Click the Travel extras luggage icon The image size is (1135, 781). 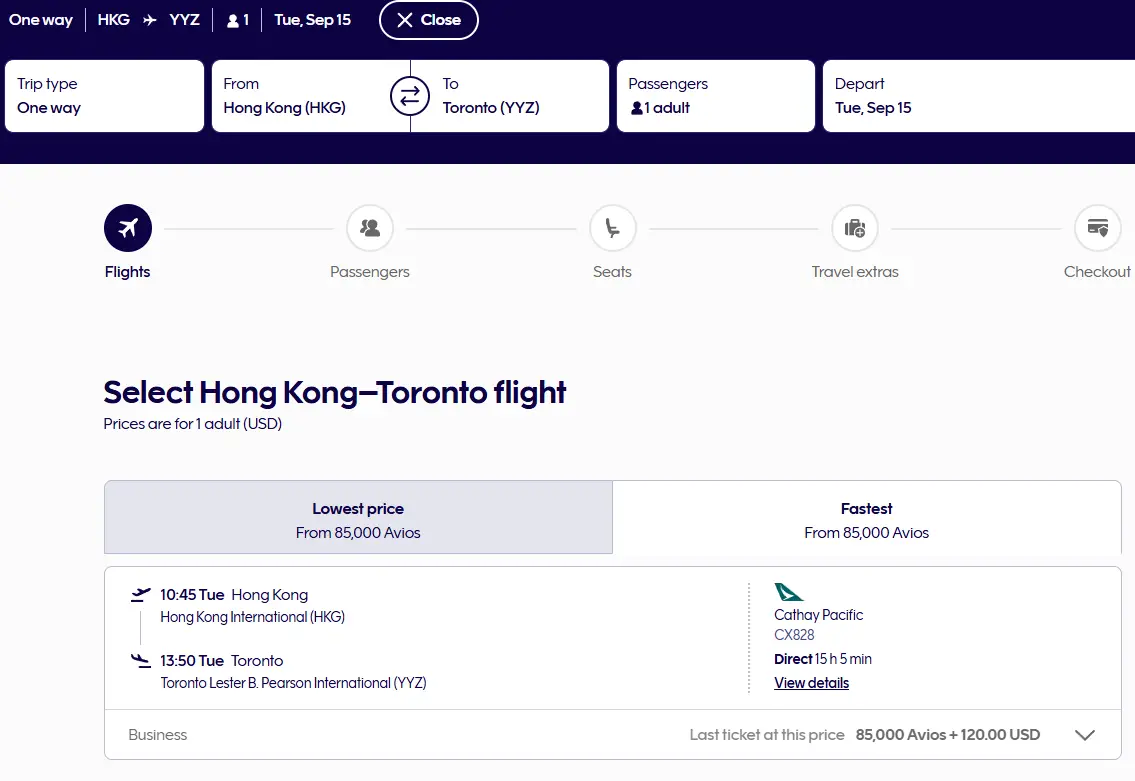[855, 228]
